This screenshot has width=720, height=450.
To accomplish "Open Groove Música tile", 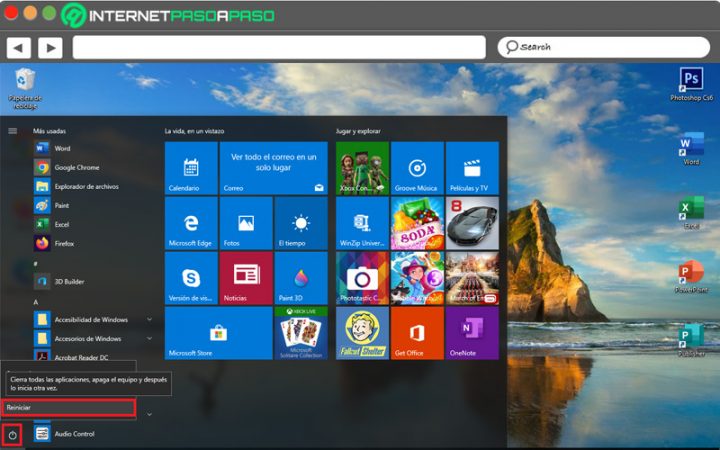I will [417, 167].
